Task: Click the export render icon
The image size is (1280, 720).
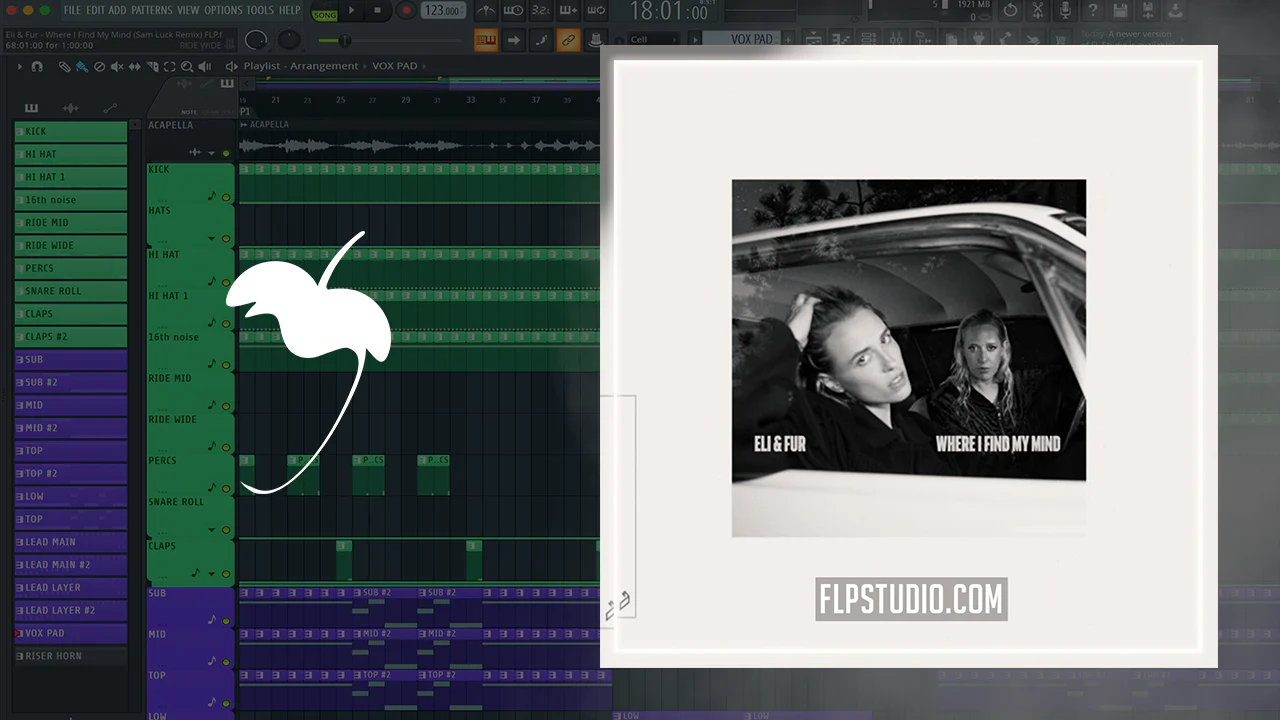Action: click(x=1175, y=11)
